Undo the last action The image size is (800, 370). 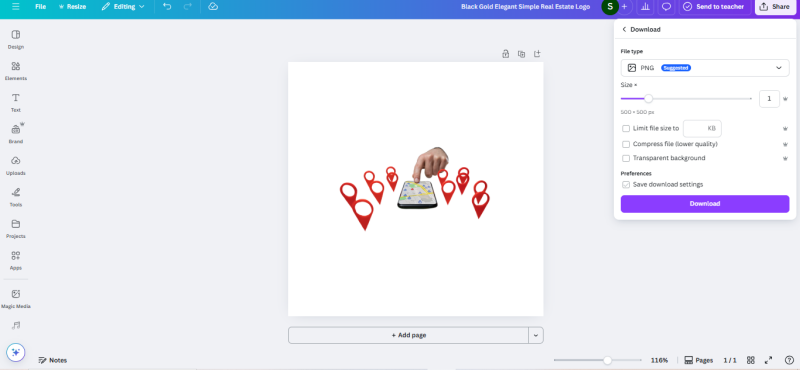coord(167,7)
